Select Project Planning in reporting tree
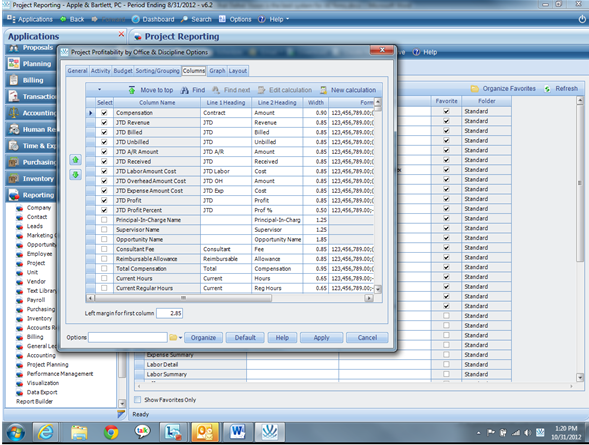The width and height of the screenshot is (589, 445). pos(48,365)
